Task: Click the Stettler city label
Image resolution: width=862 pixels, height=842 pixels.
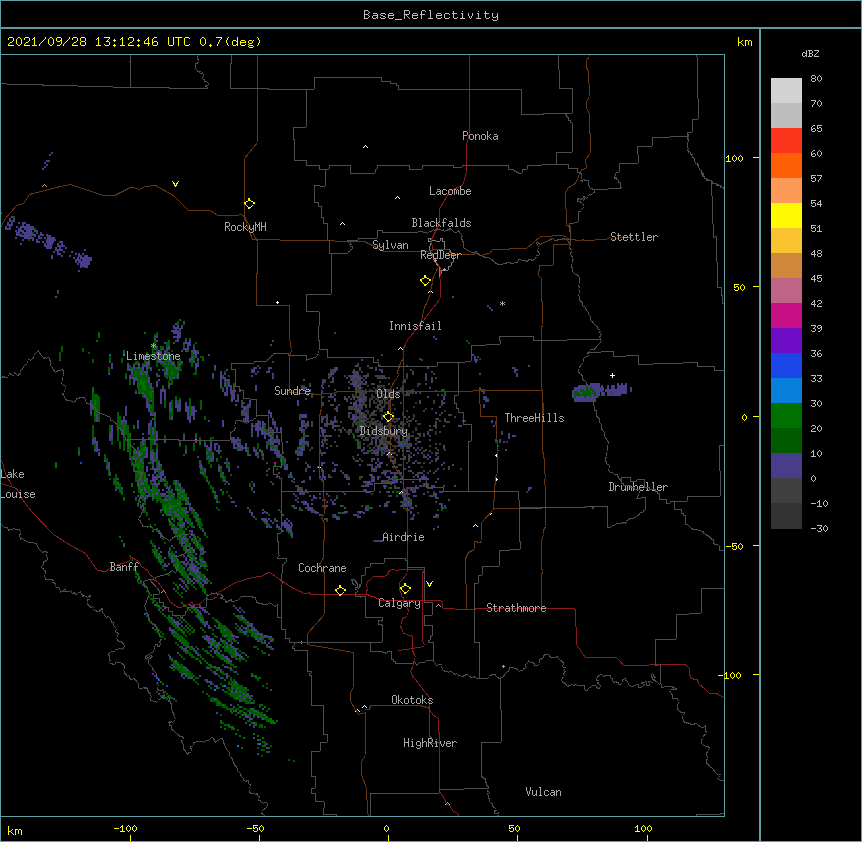Action: tap(634, 237)
